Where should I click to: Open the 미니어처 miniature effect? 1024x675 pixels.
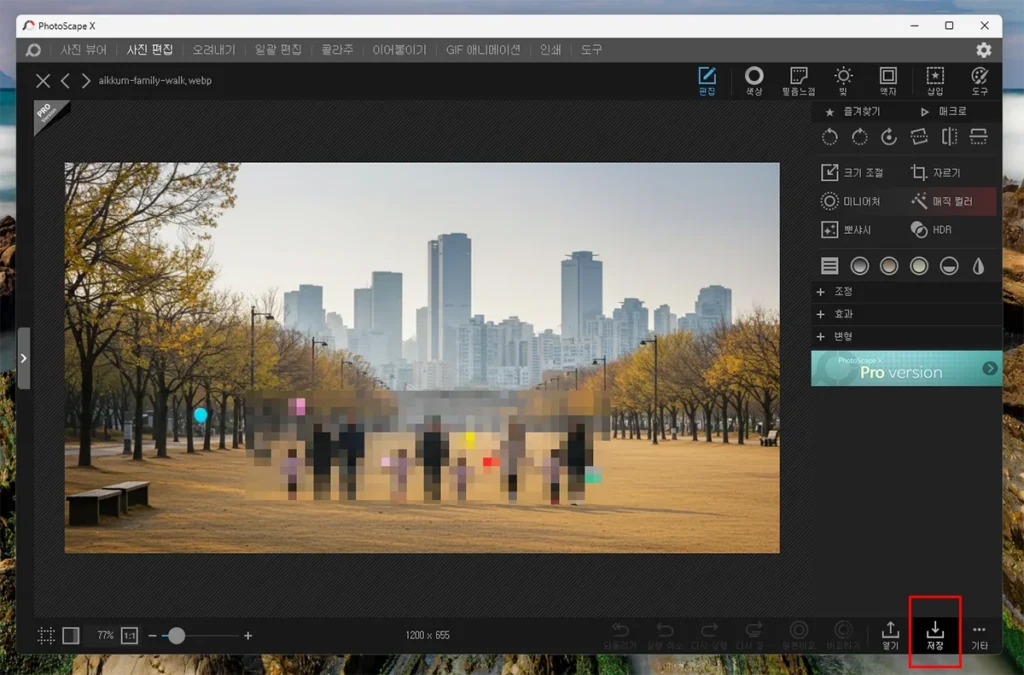851,201
